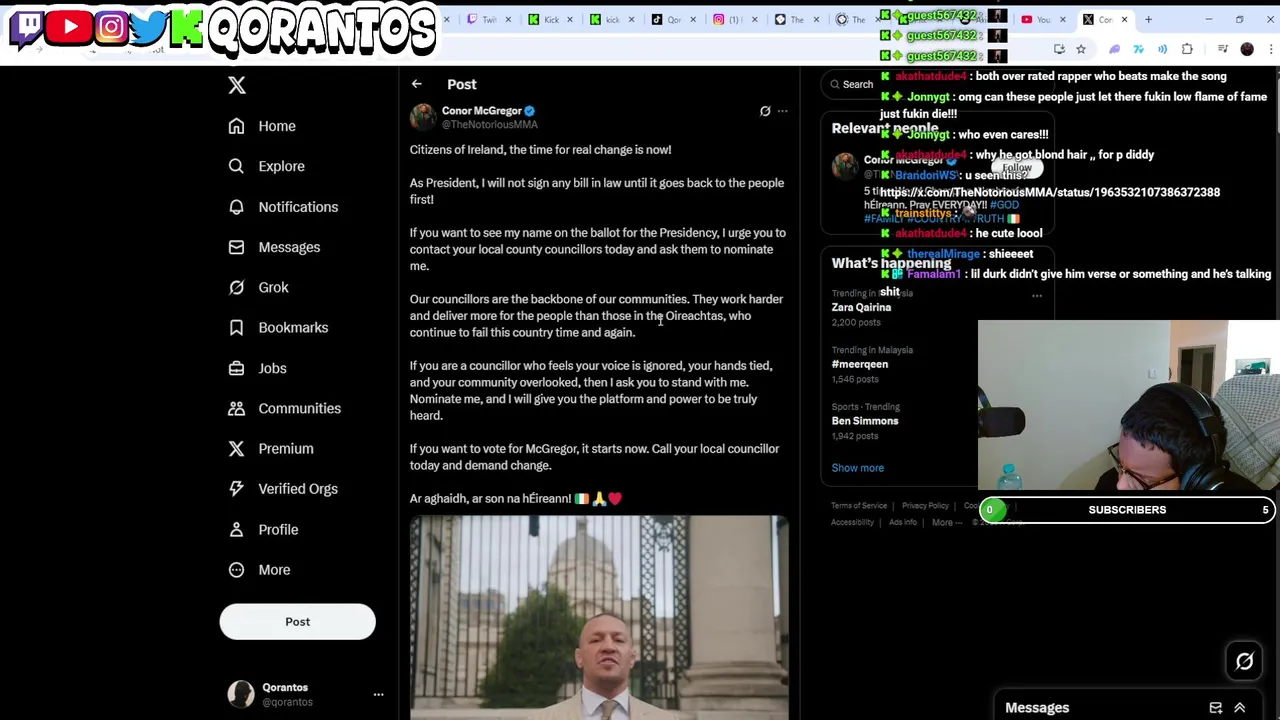This screenshot has width=1280, height=720.
Task: Open the Zara Qairina trending topic
Action: click(x=861, y=307)
